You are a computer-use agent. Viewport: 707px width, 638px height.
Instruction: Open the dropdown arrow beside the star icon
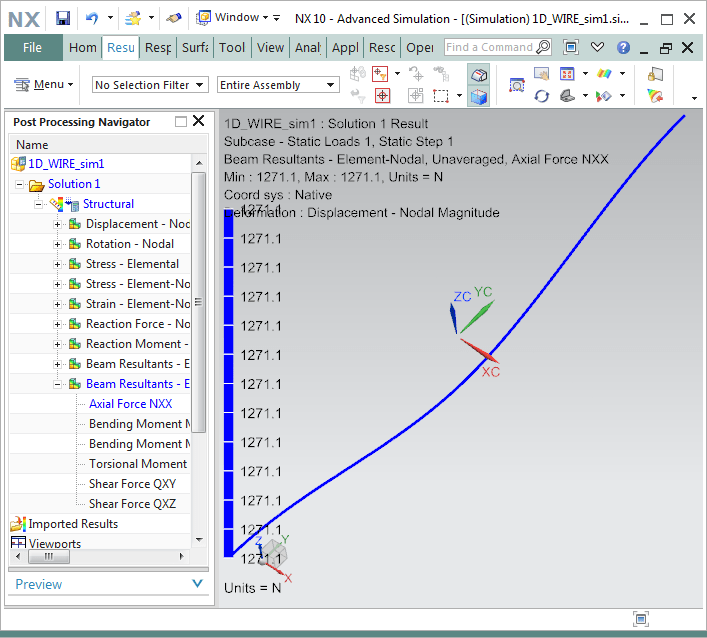tap(152, 18)
